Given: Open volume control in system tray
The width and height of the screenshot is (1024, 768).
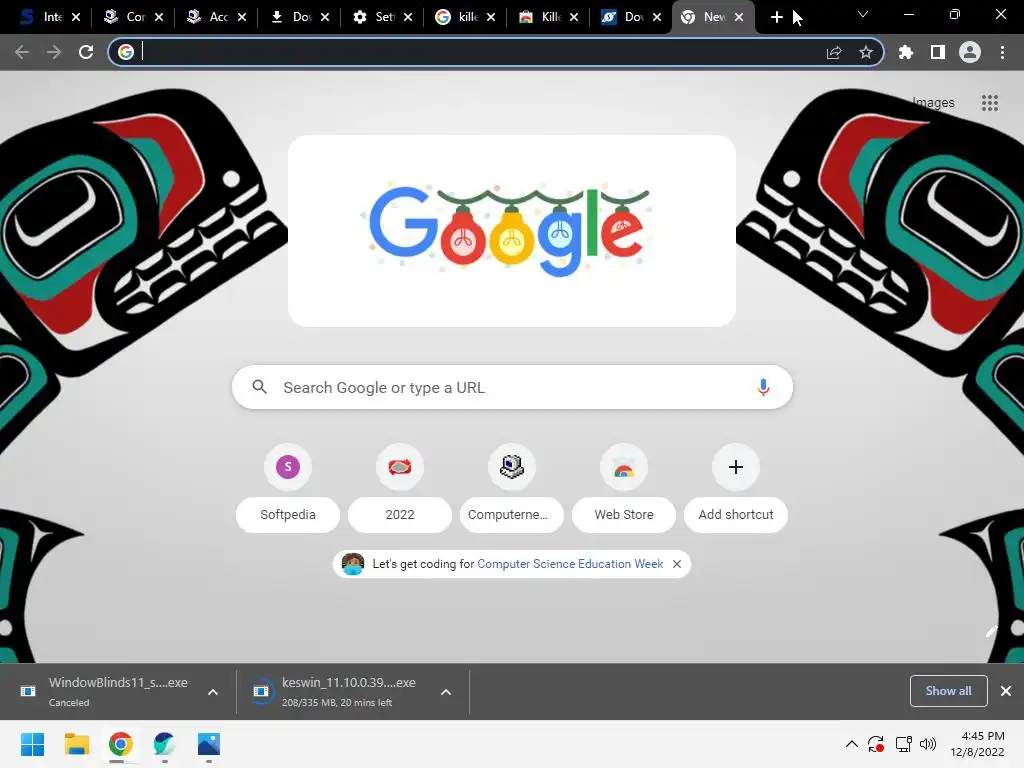Looking at the screenshot, I should pyautogui.click(x=927, y=744).
